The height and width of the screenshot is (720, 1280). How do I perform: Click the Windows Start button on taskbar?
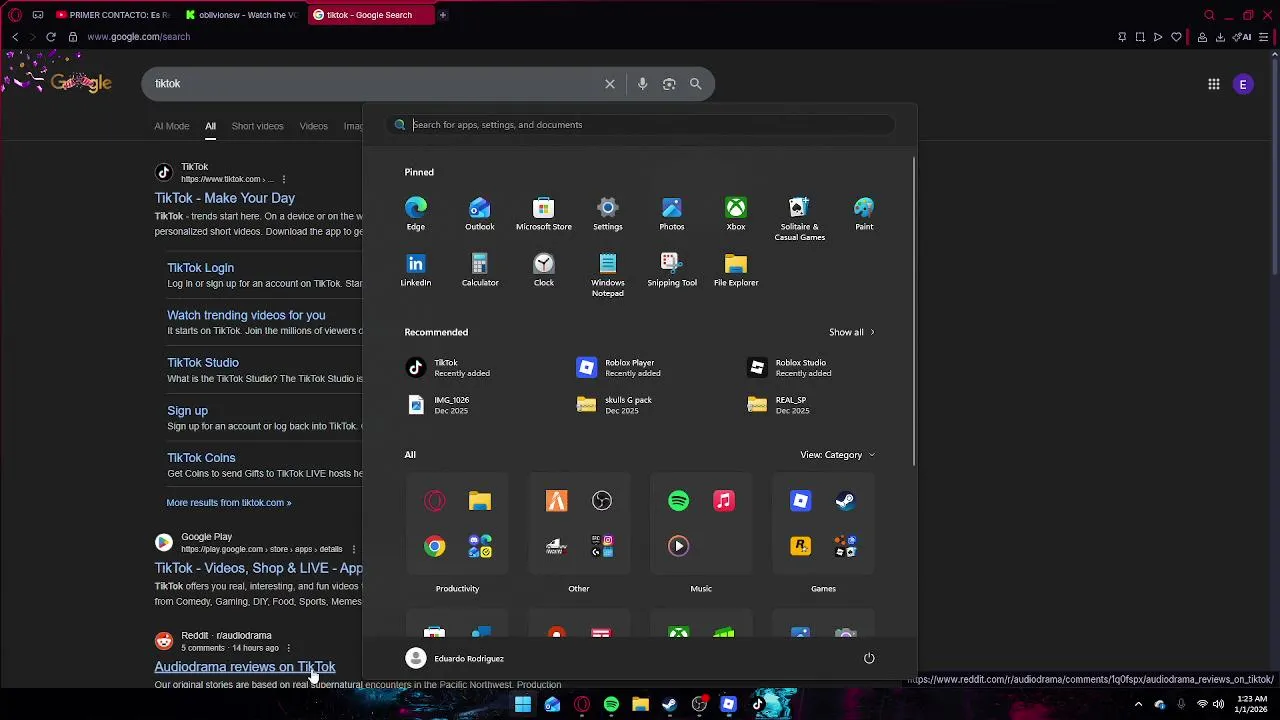[523, 705]
